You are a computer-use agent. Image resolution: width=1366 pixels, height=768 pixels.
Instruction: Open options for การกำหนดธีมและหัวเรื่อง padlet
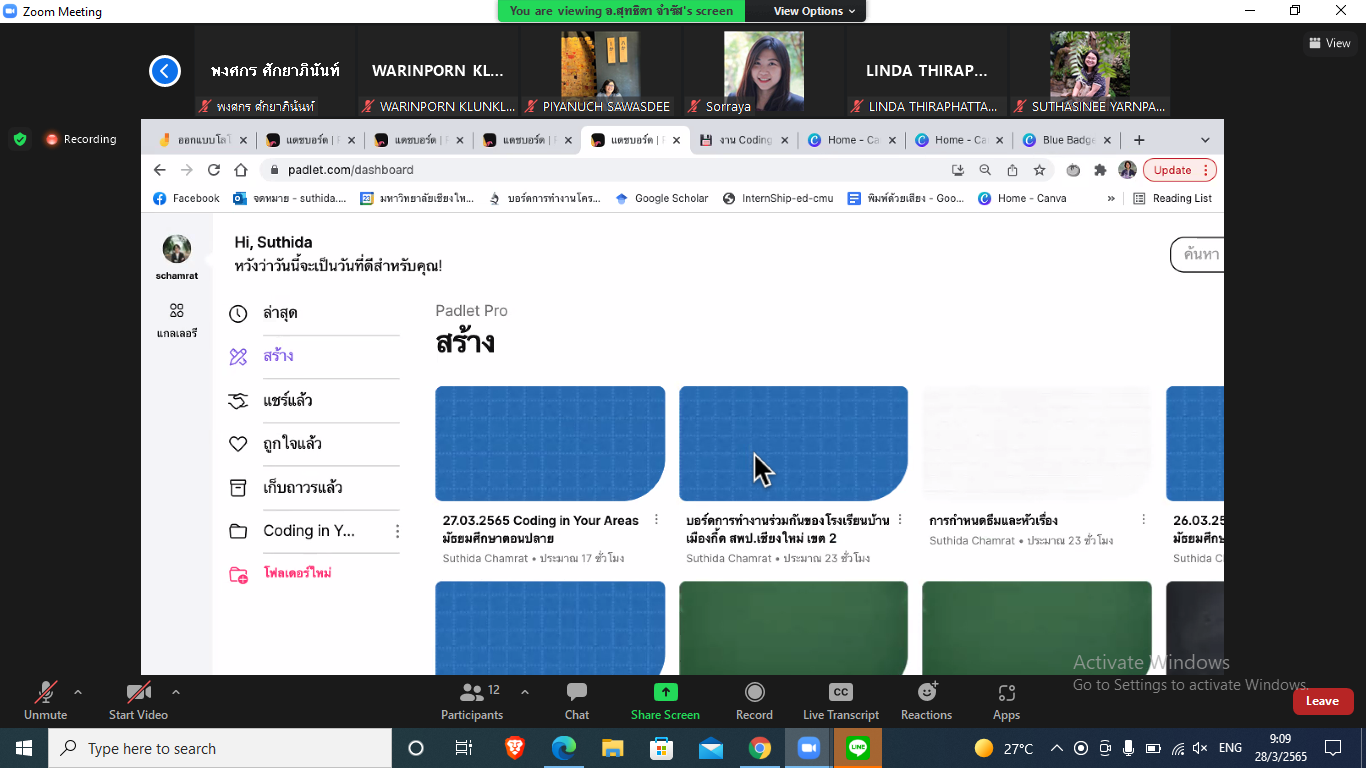(x=1143, y=519)
